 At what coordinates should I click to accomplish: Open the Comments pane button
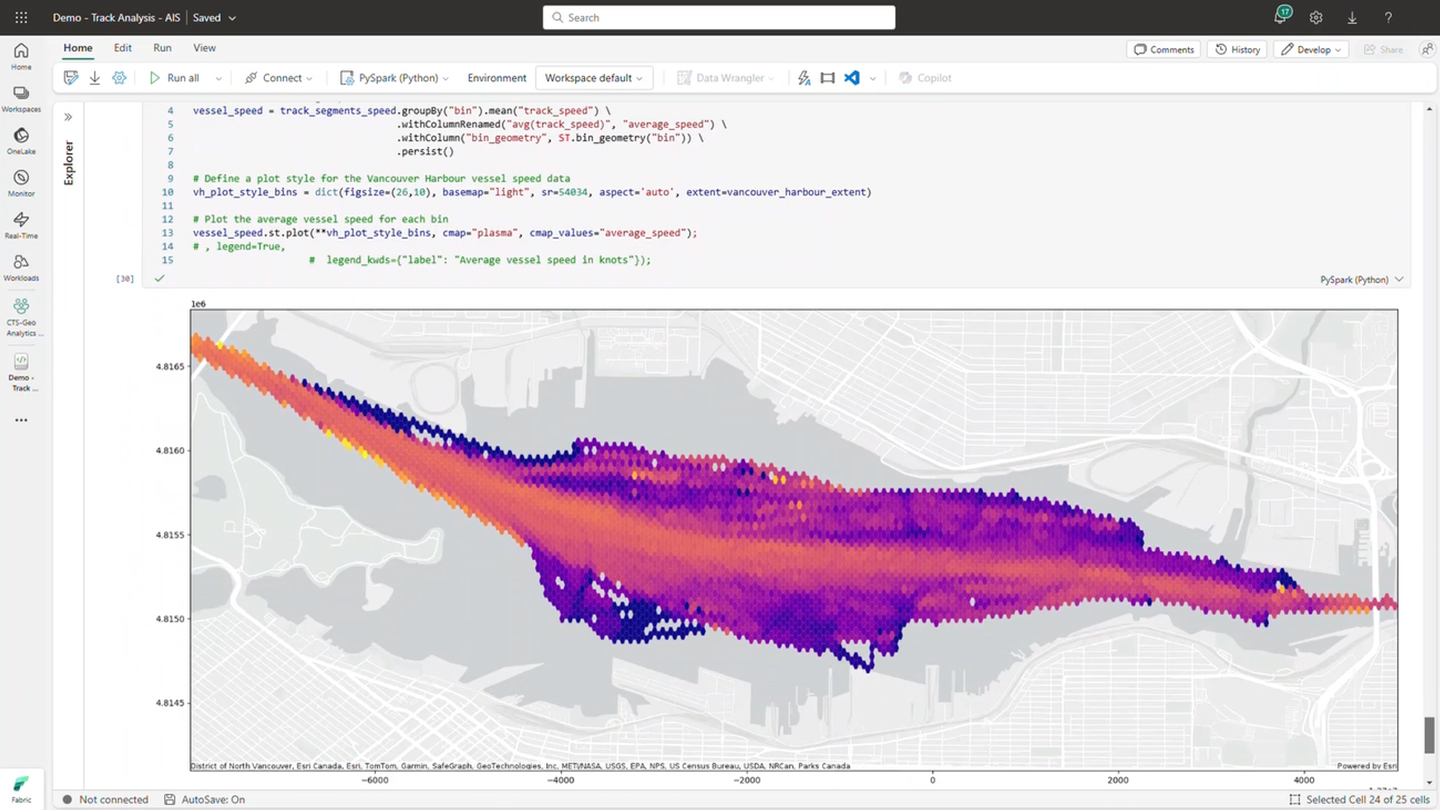click(1164, 49)
